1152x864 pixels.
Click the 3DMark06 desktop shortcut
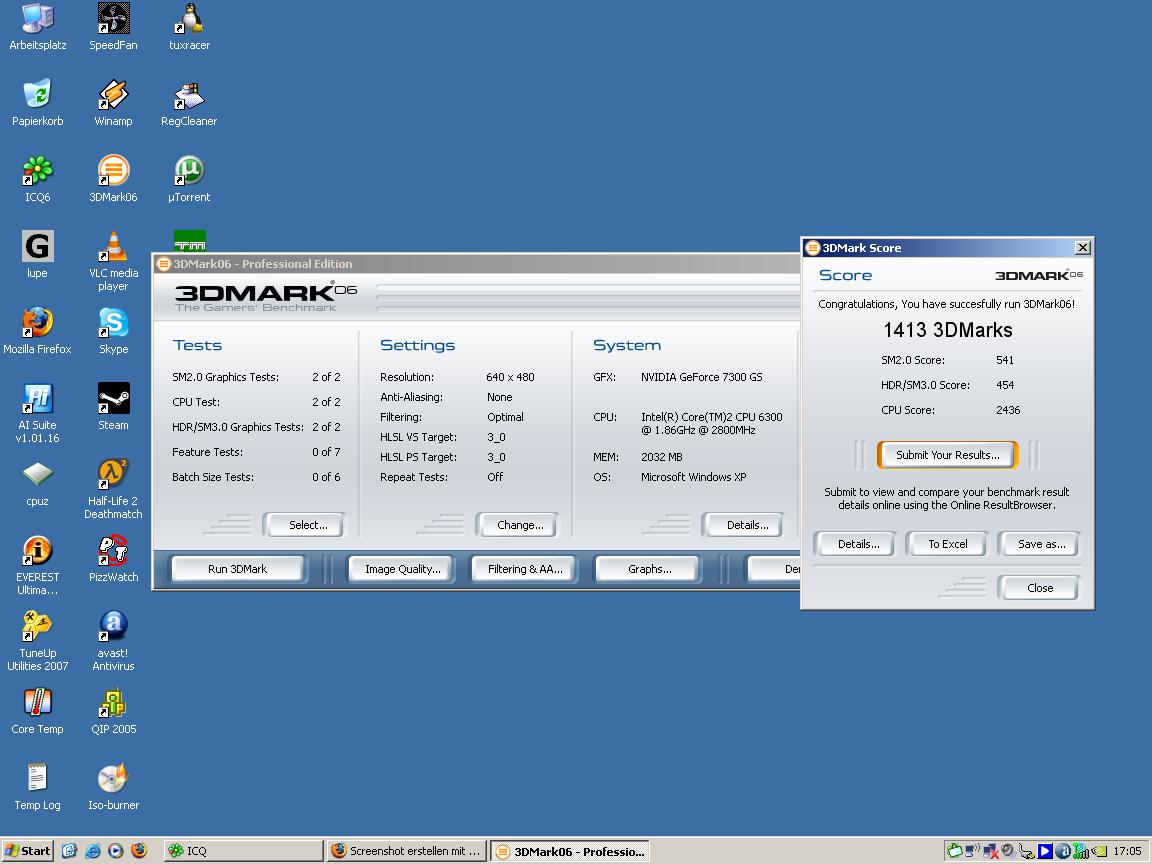point(113,179)
